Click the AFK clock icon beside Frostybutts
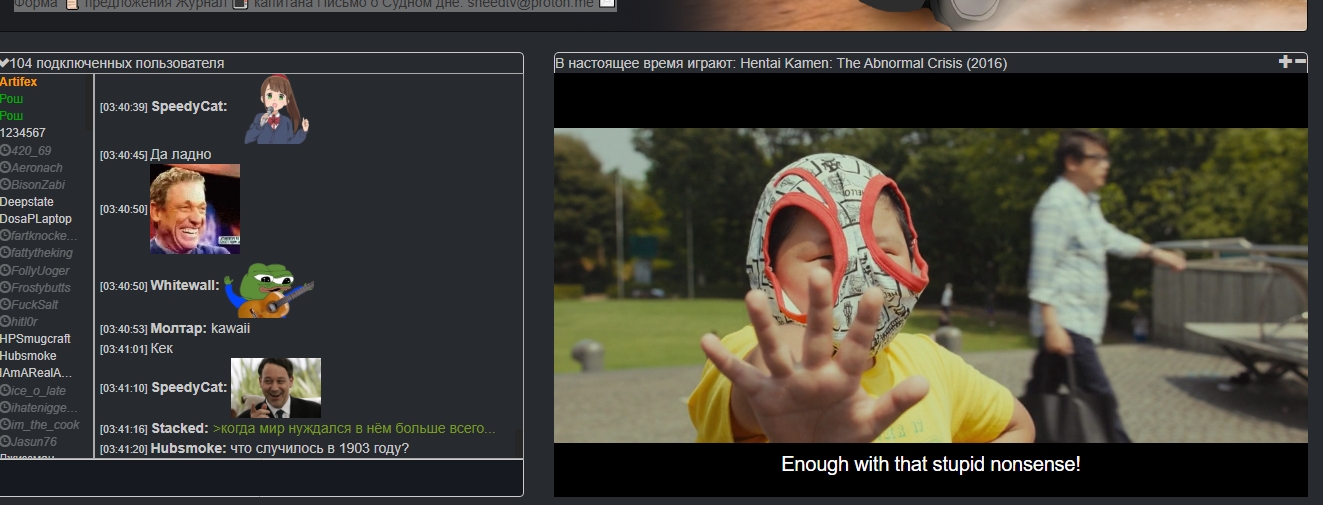The height and width of the screenshot is (505, 1323). pos(5,287)
